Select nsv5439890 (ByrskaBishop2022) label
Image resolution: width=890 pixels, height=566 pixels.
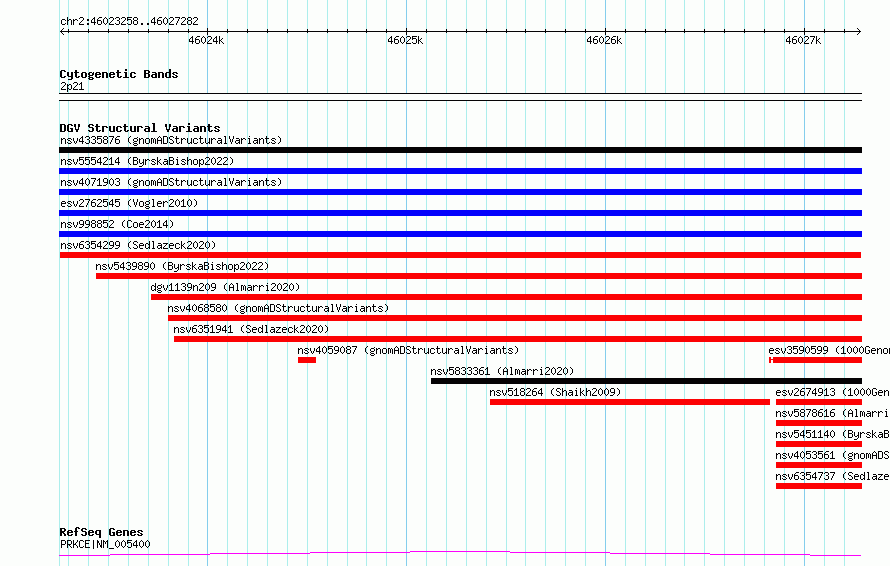pyautogui.click(x=182, y=266)
